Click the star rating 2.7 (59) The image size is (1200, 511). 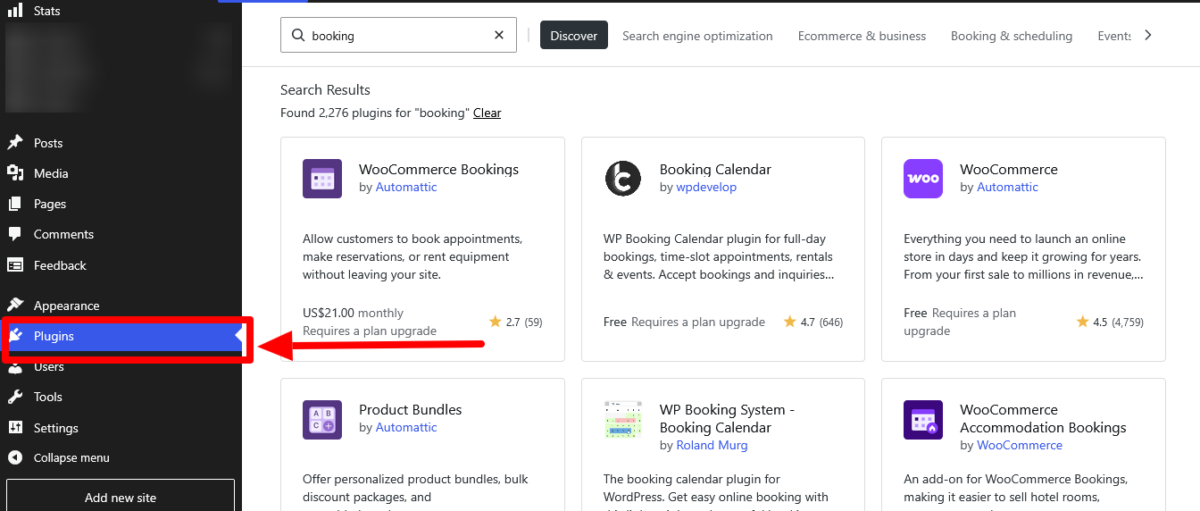click(515, 322)
